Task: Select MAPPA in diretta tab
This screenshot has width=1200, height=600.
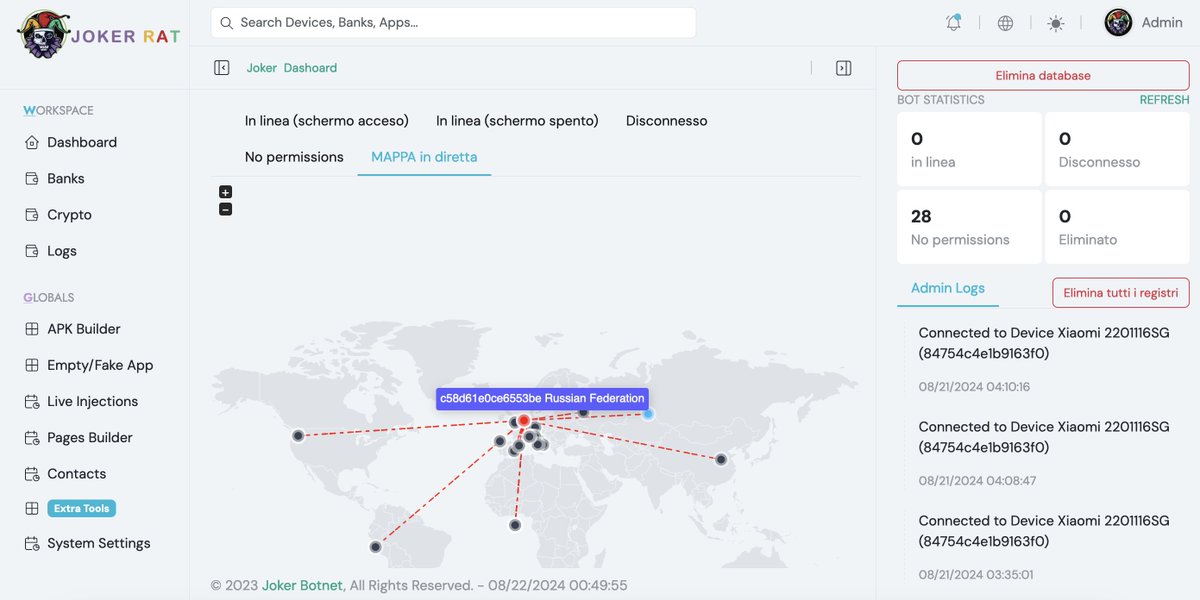Action: click(x=424, y=157)
